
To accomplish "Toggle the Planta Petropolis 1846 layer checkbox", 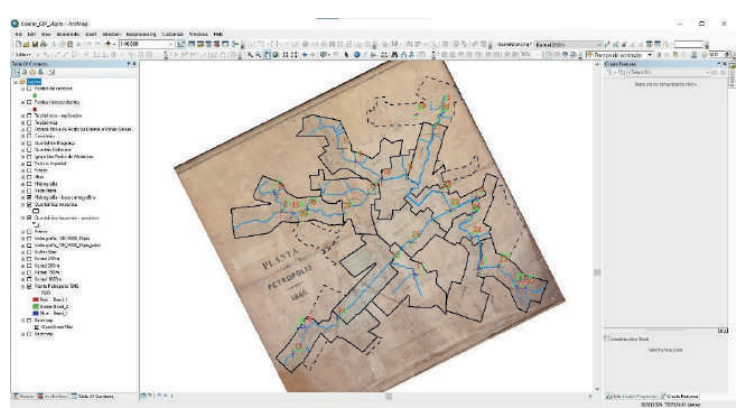I will (28, 286).
